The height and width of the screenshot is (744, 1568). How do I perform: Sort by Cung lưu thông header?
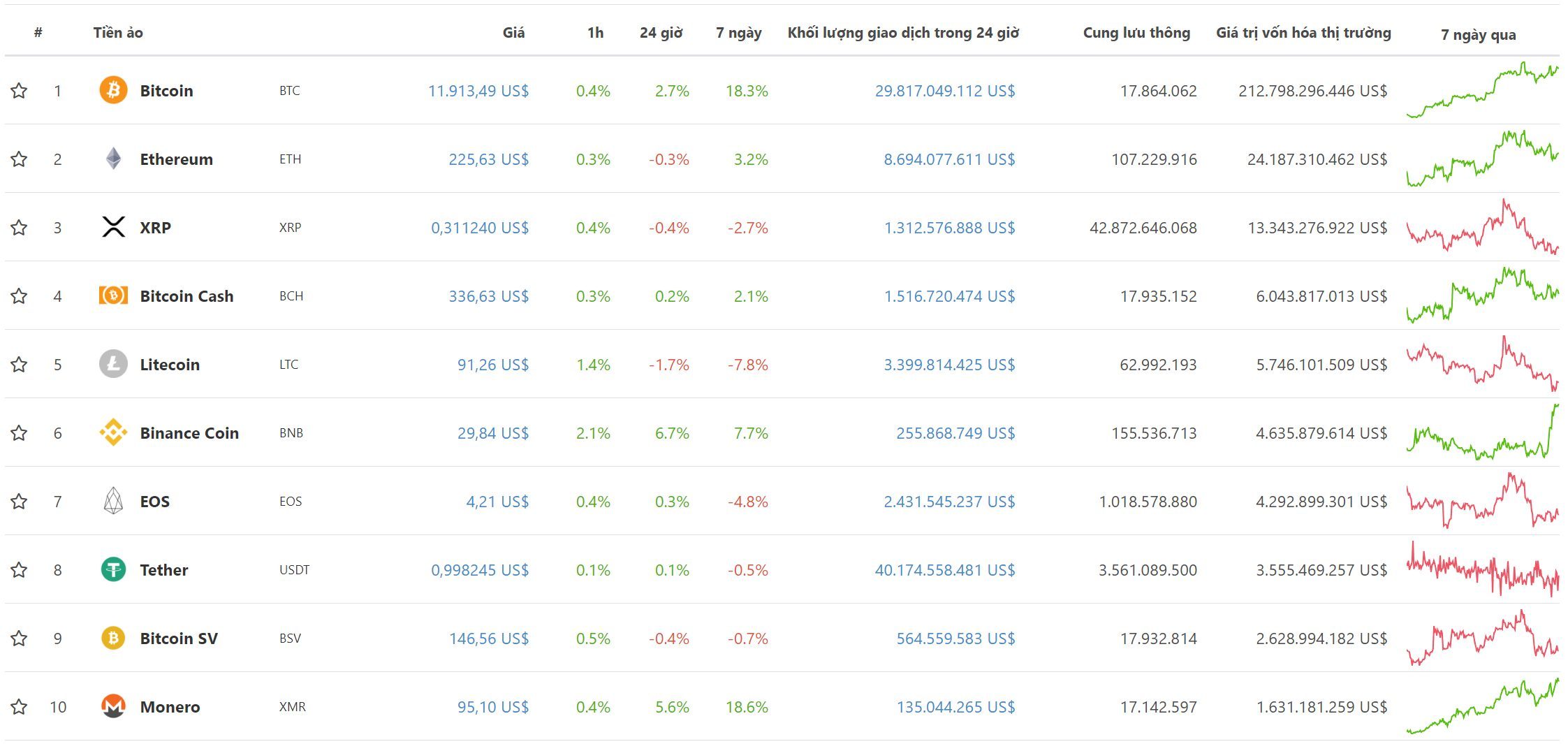[1136, 33]
